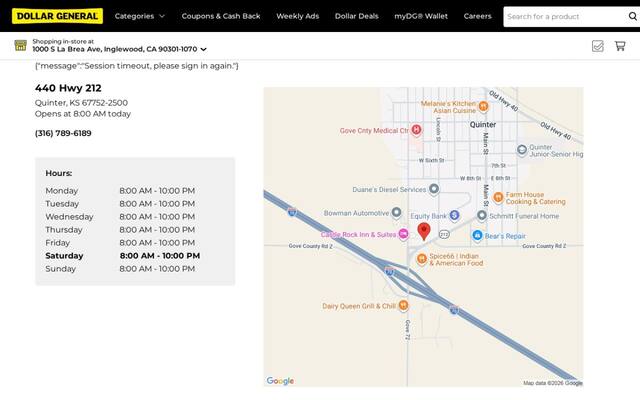Click the Wednesday hours row
This screenshot has width=640, height=400.
[x=120, y=217]
